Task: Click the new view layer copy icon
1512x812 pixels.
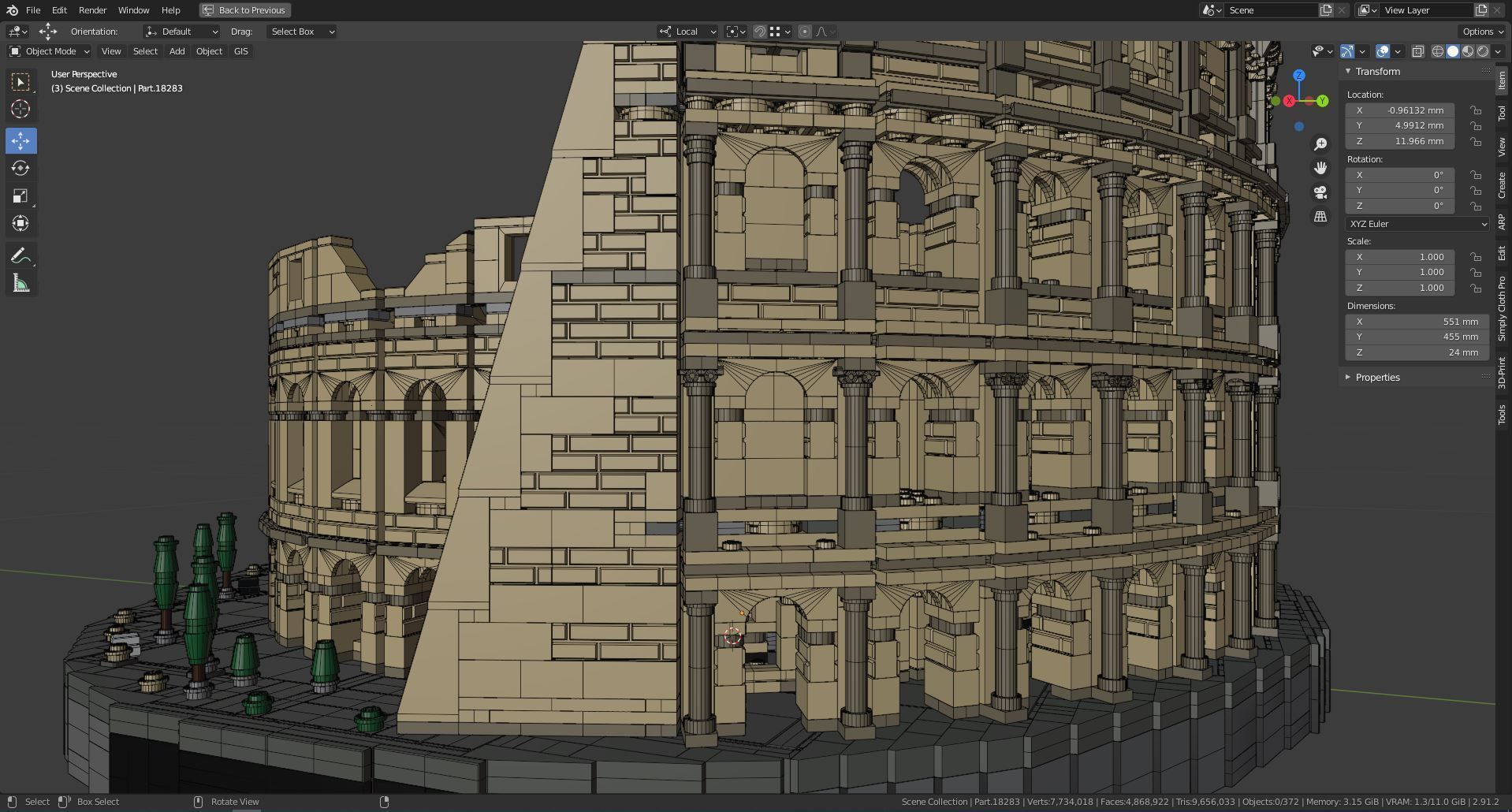Action: 1481,10
